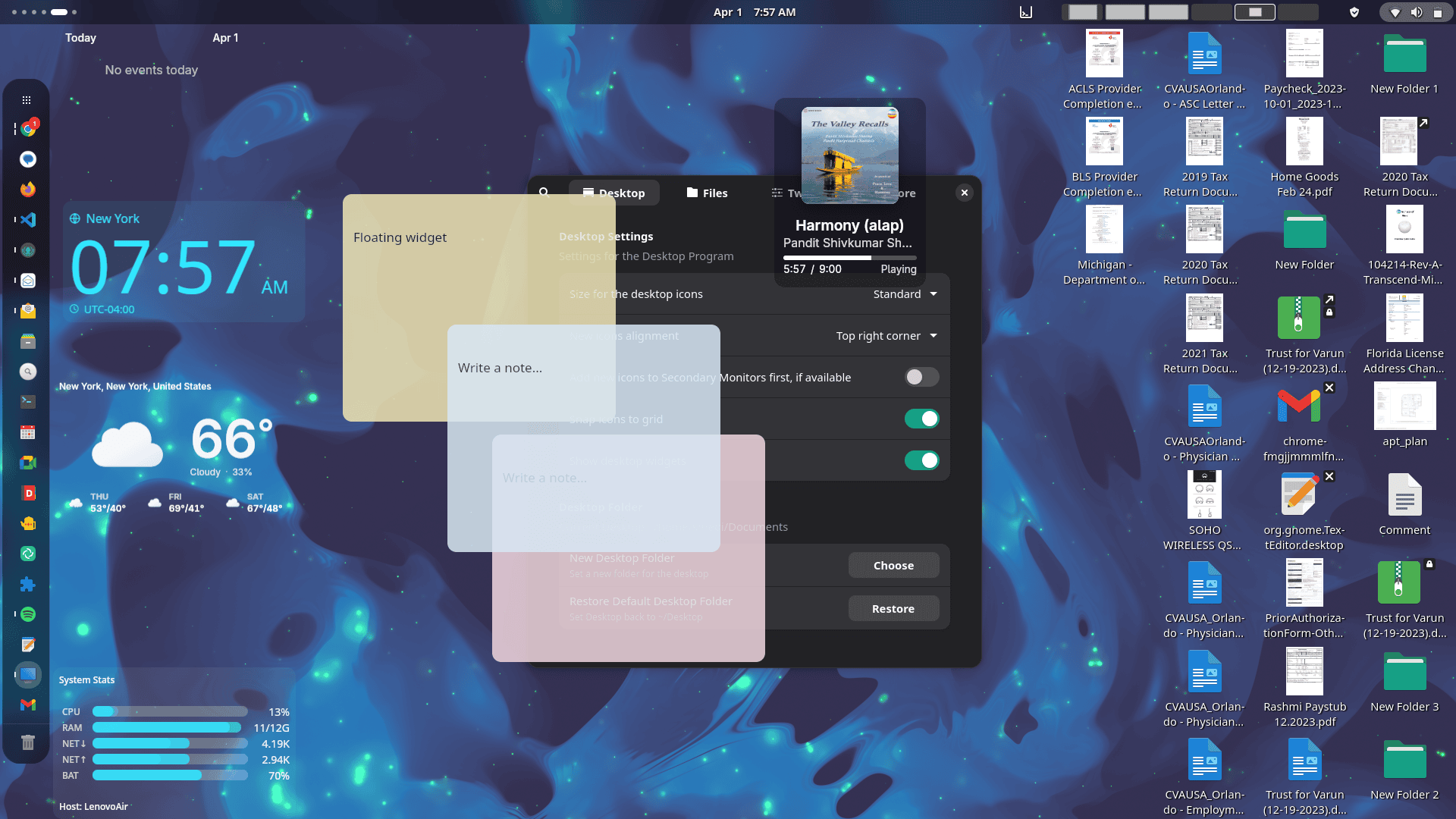Launch Google Meet from the dock
The width and height of the screenshot is (1456, 819).
pyautogui.click(x=28, y=463)
